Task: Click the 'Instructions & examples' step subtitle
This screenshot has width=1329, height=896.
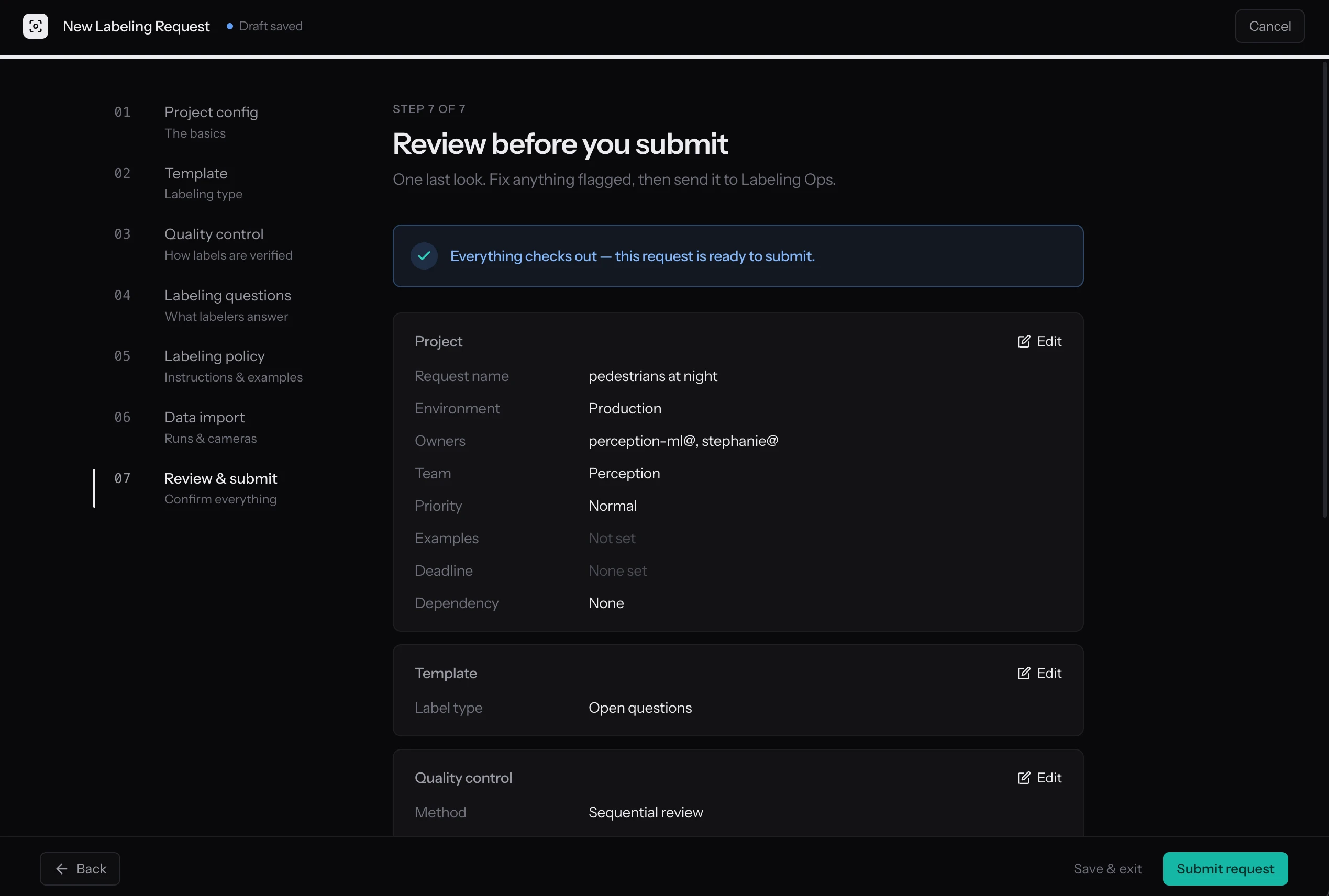Action: tap(233, 377)
